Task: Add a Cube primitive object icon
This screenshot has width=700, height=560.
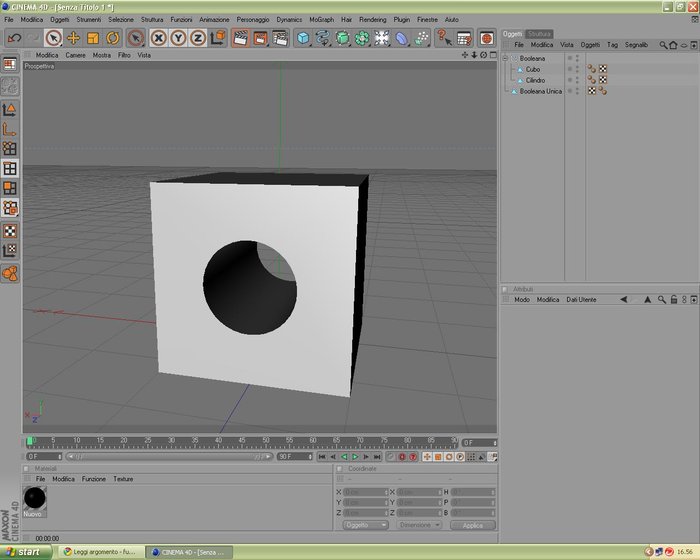Action: [x=304, y=38]
